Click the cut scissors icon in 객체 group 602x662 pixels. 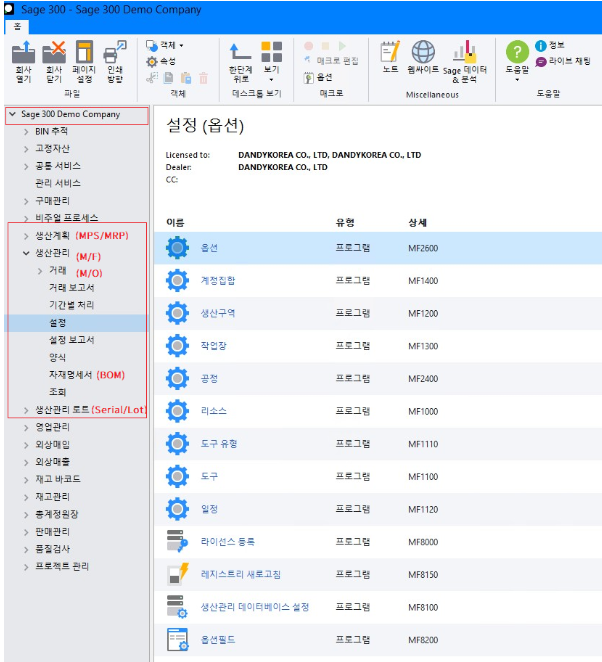click(x=152, y=78)
